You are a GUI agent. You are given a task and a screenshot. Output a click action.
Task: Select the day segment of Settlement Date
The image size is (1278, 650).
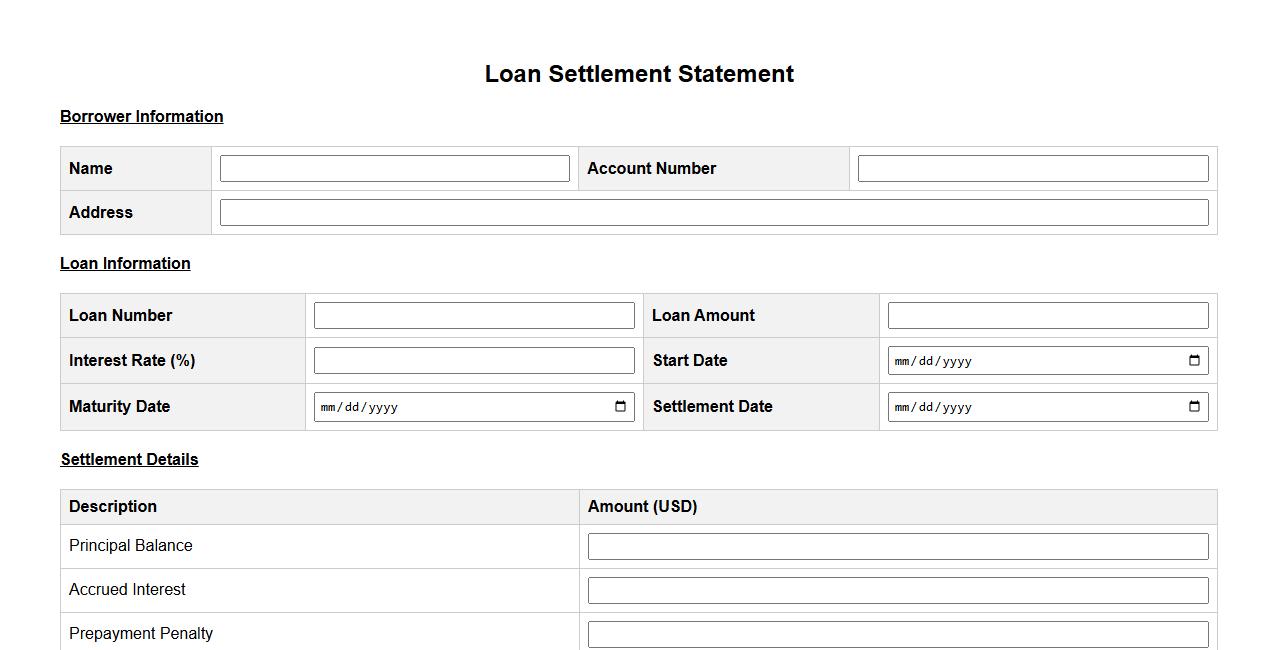(x=929, y=408)
